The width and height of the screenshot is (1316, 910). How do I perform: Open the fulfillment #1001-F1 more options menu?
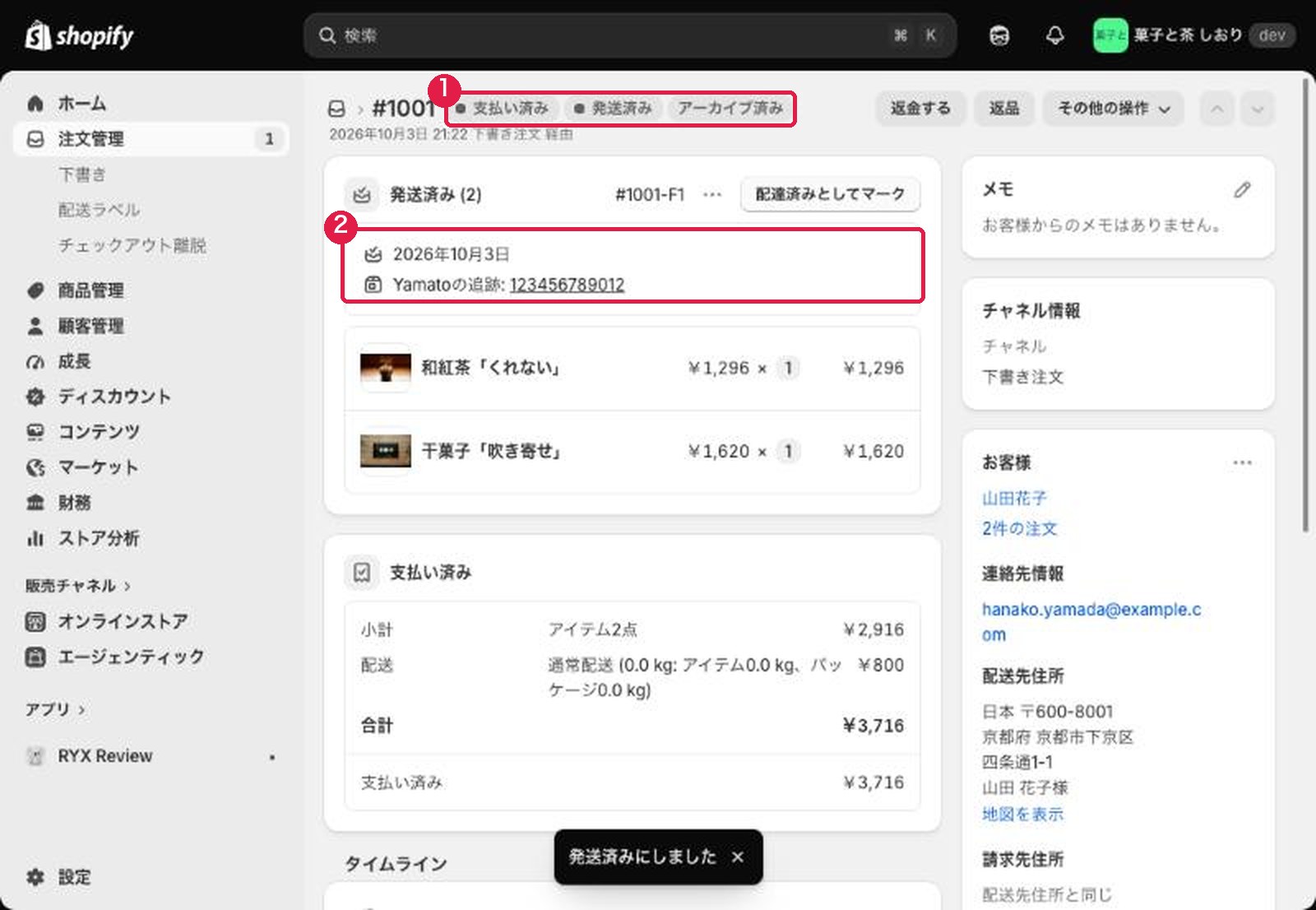(x=712, y=195)
